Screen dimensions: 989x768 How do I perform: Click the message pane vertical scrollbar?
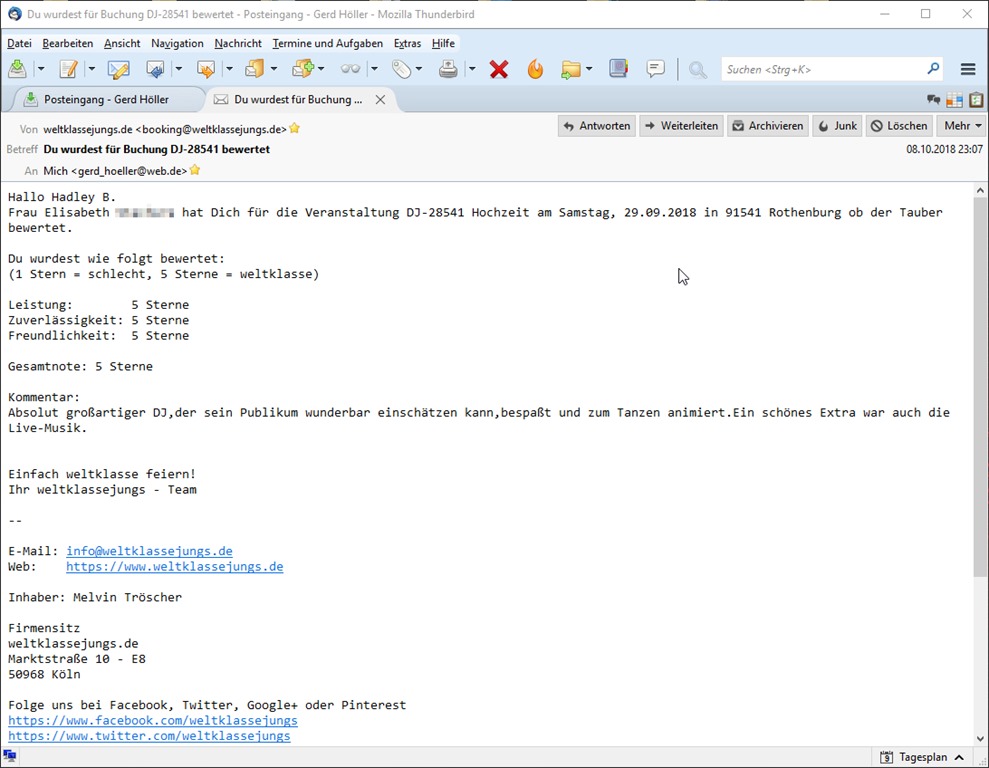pyautogui.click(x=980, y=386)
